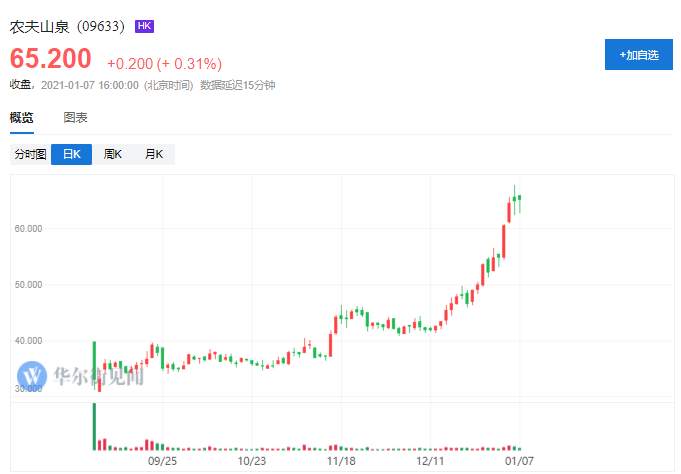This screenshot has height=474, width=681.
Task: Click the 50.000 price axis label
Action: 28,285
